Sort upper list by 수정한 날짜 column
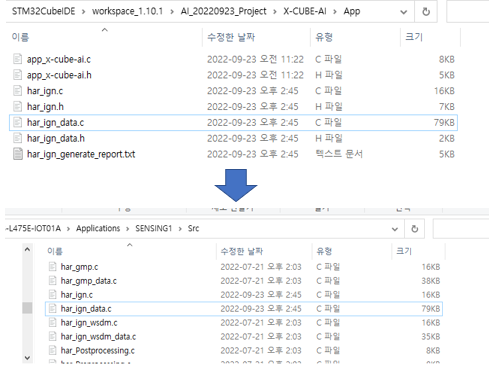The height and width of the screenshot is (371, 489). (x=231, y=37)
